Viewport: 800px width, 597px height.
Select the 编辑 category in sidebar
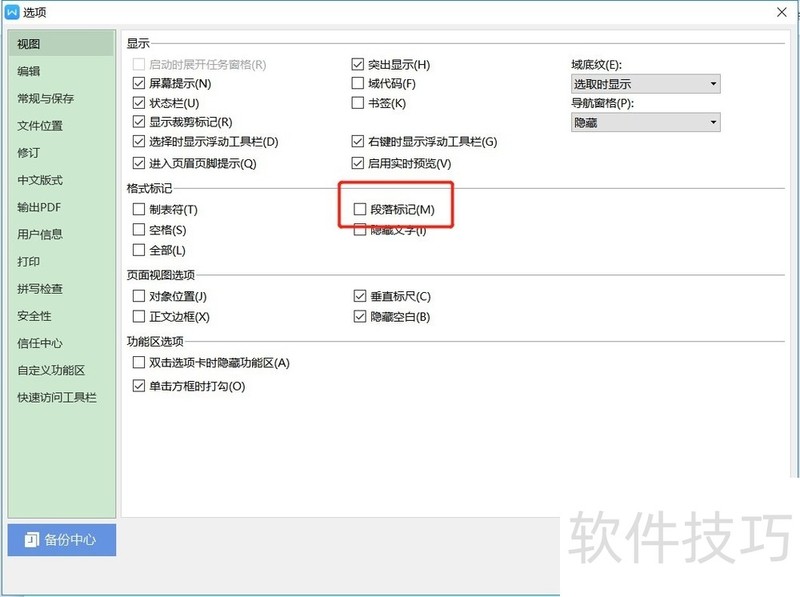pyautogui.click(x=29, y=71)
